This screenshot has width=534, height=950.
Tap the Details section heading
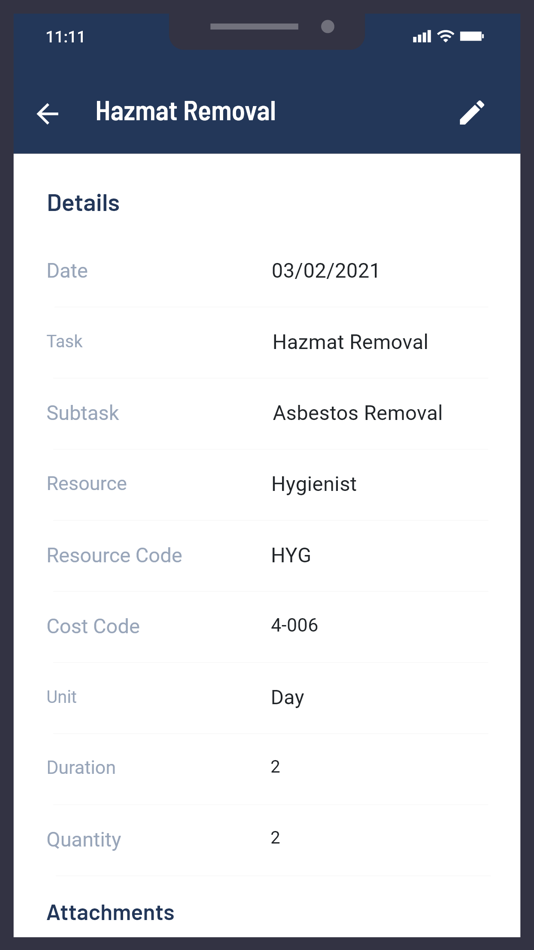[83, 203]
